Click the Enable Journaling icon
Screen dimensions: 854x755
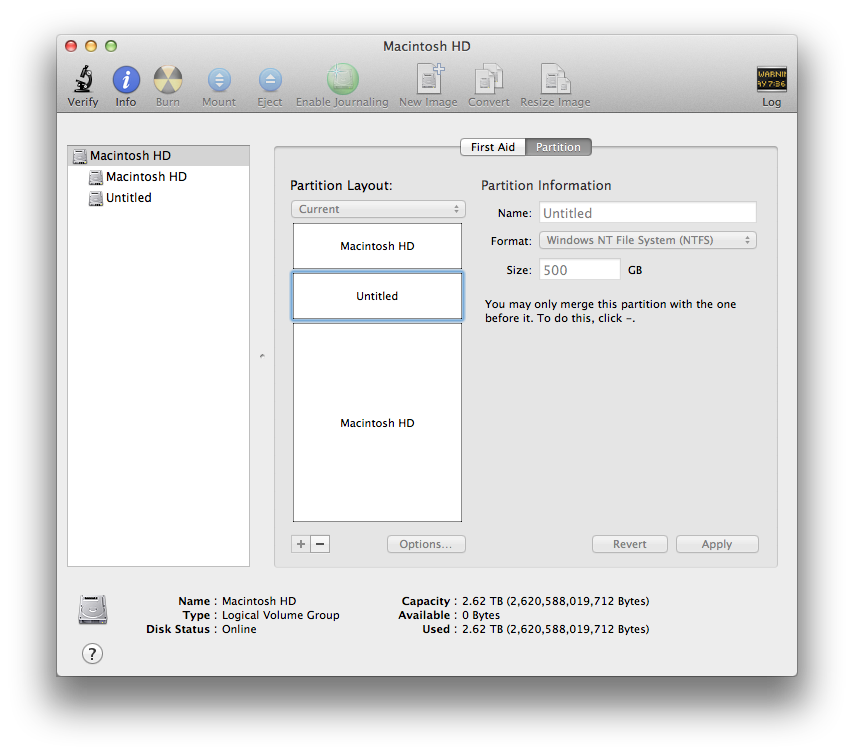pos(342,79)
